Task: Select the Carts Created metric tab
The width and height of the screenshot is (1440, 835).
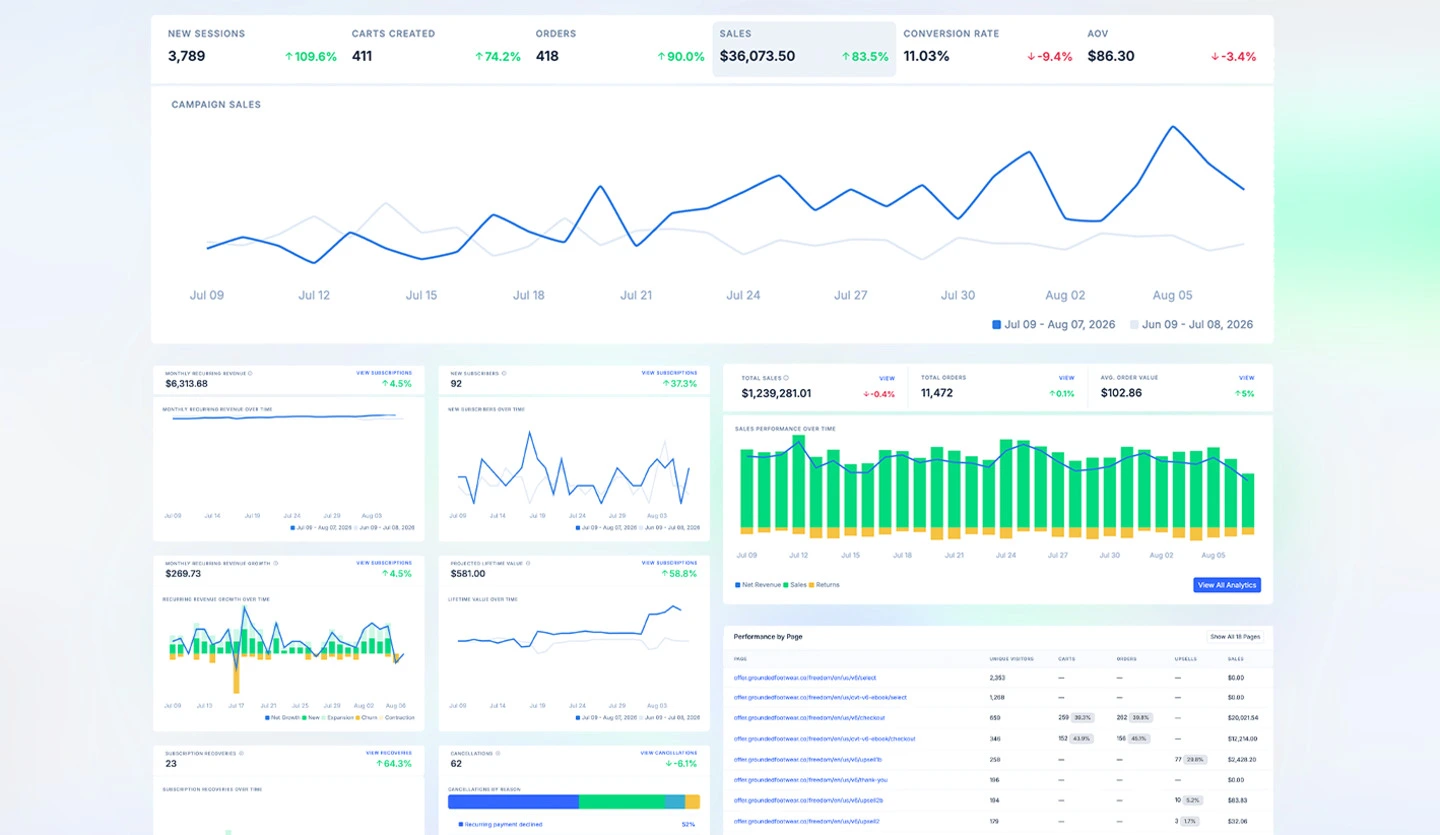Action: click(436, 48)
